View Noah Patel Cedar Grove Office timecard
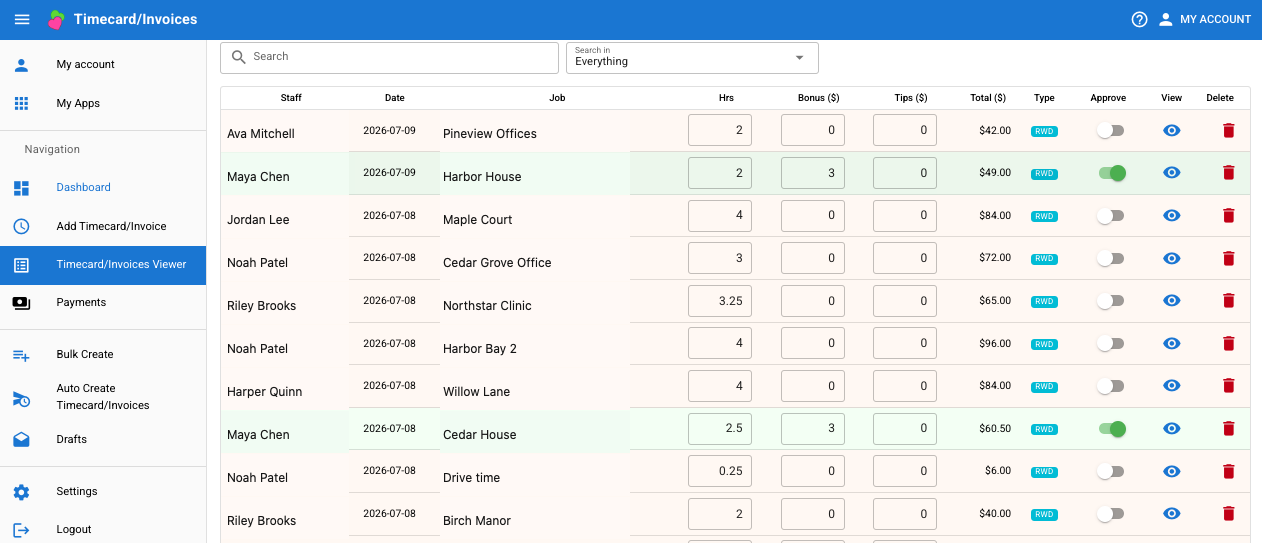The height and width of the screenshot is (543, 1262). tap(1172, 259)
